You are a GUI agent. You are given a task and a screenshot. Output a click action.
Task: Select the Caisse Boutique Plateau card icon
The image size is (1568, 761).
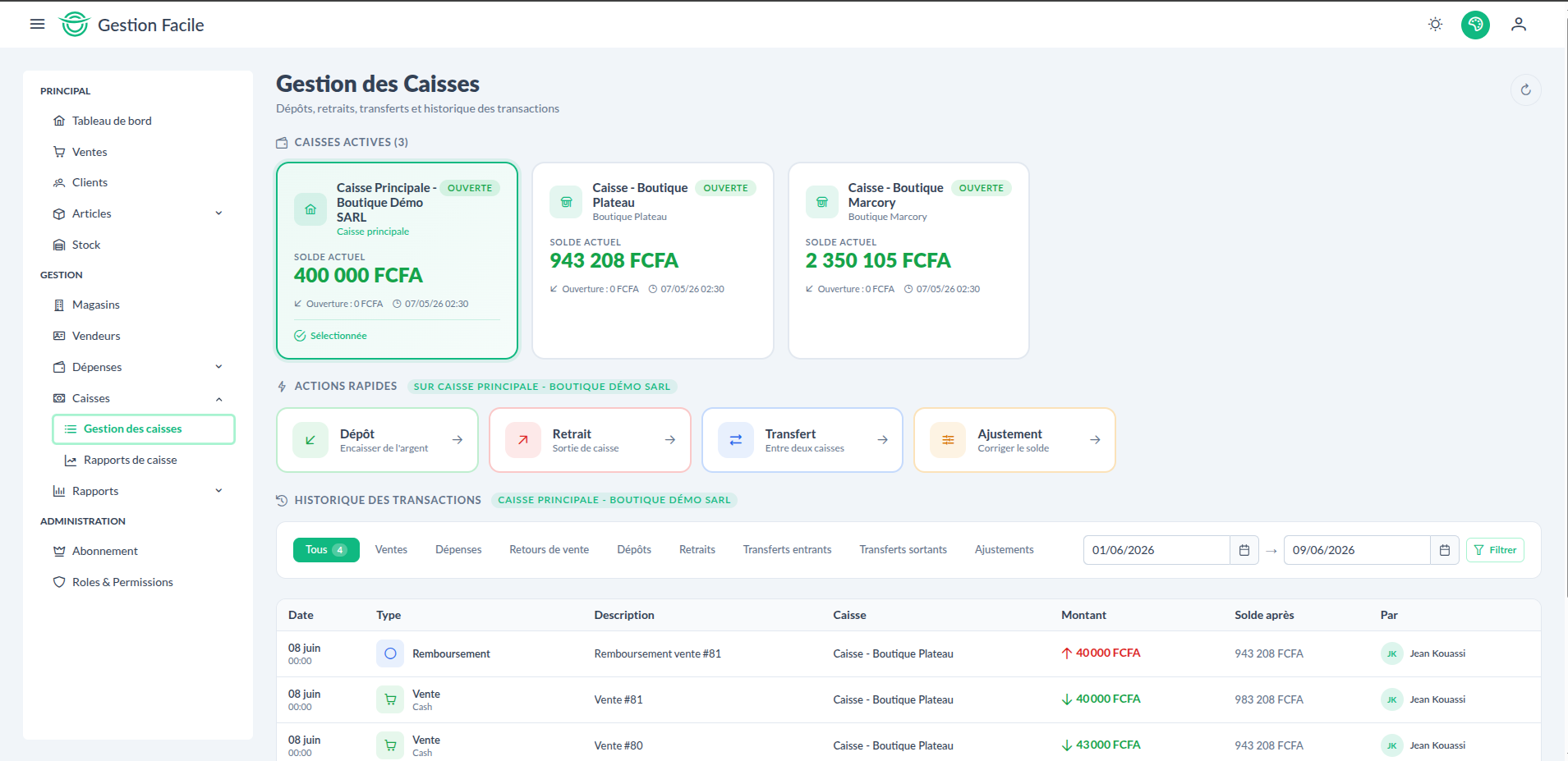click(x=566, y=202)
